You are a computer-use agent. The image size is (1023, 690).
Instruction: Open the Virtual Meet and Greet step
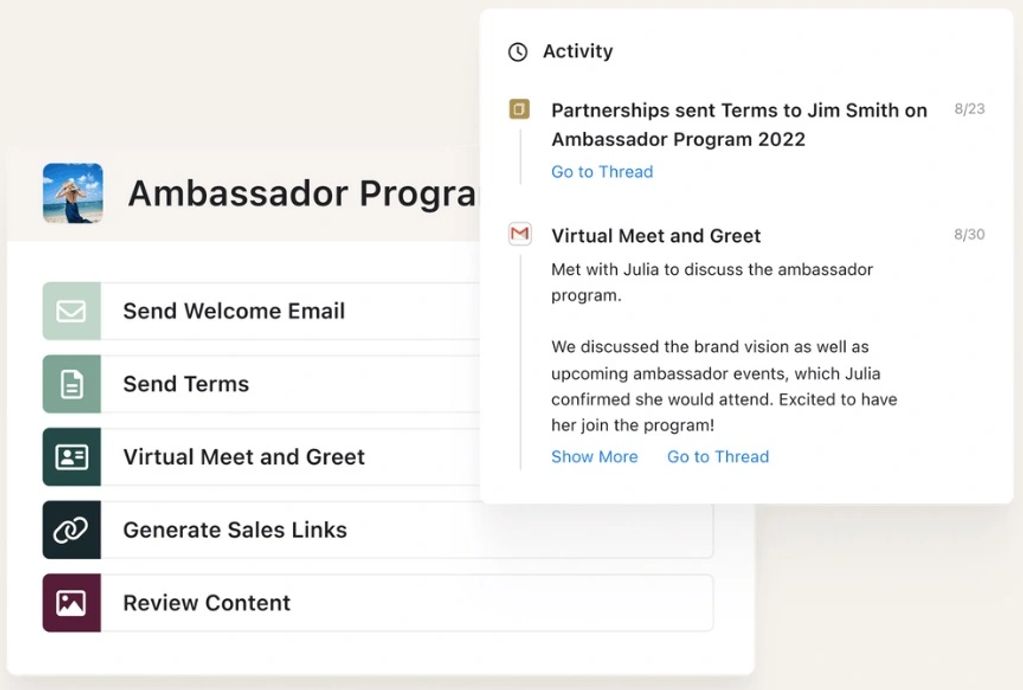244,457
